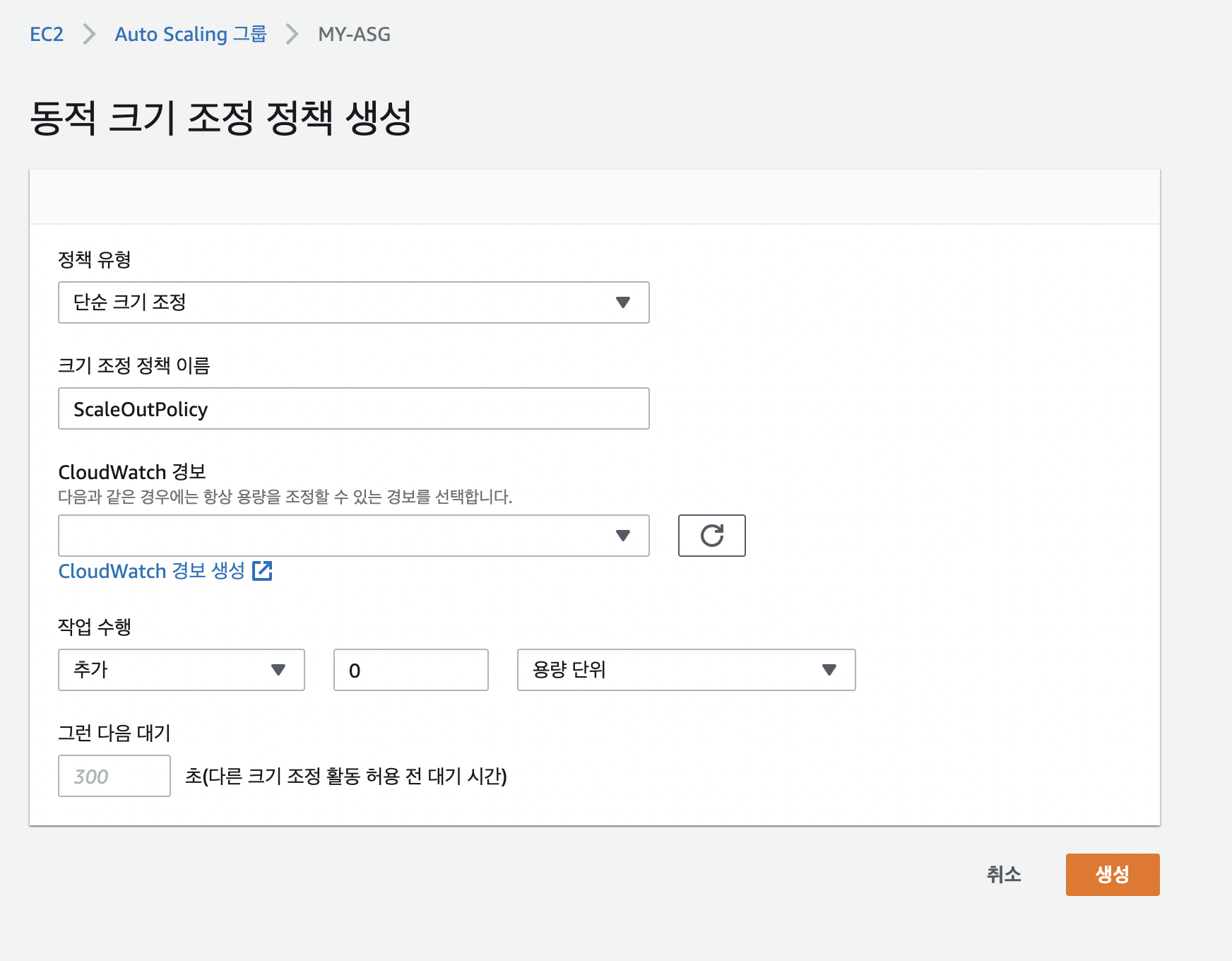Click the CloudWatch 경보 section label
The width and height of the screenshot is (1232, 961).
click(x=132, y=471)
